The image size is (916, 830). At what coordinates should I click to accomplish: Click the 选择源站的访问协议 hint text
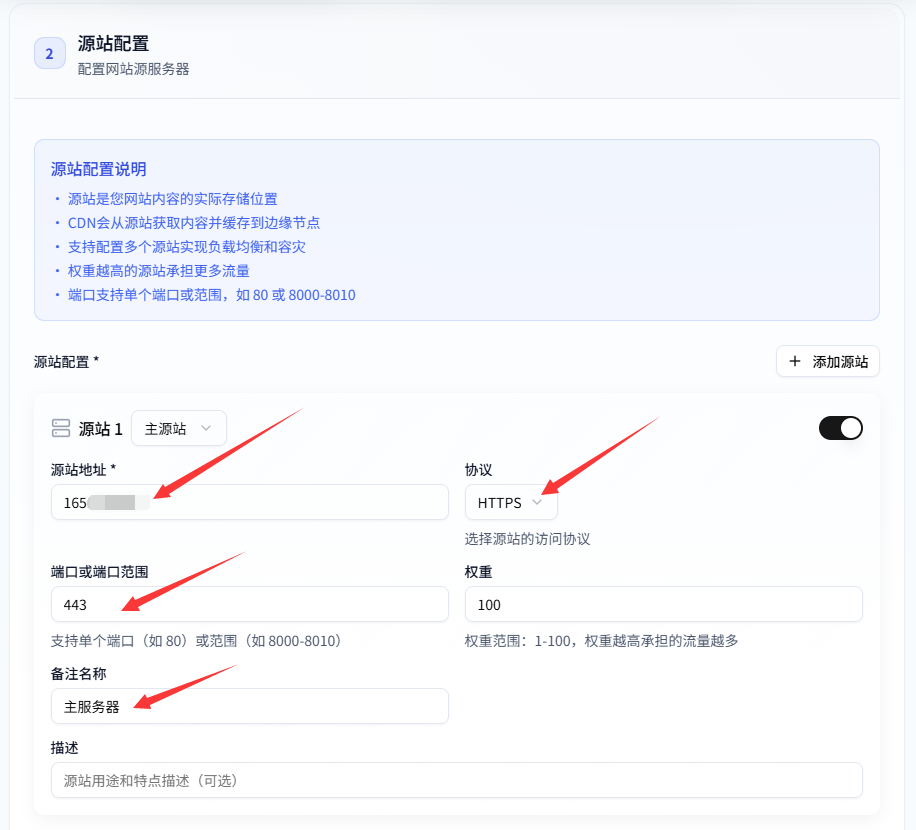[527, 539]
